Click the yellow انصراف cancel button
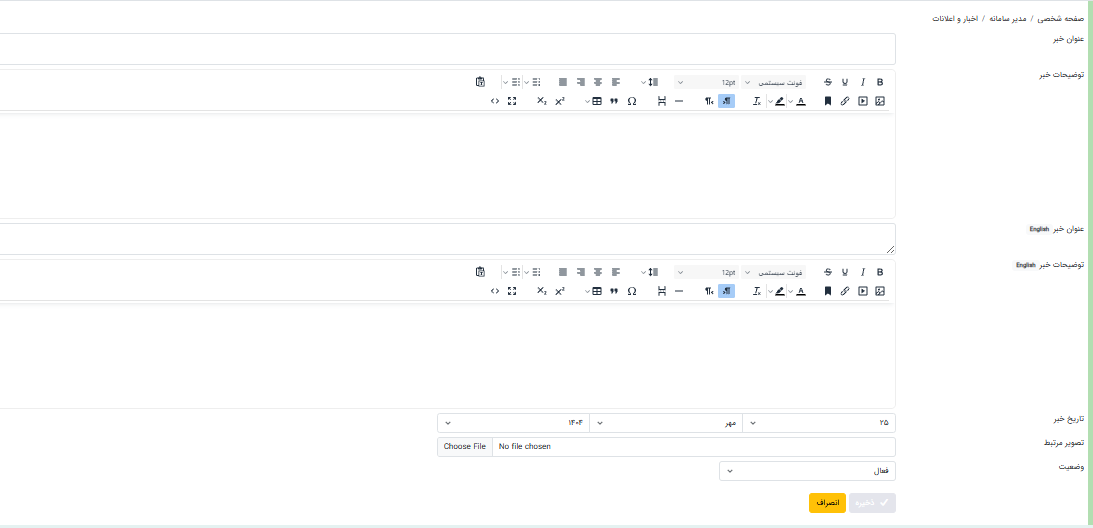The image size is (1093, 528). pyautogui.click(x=827, y=503)
